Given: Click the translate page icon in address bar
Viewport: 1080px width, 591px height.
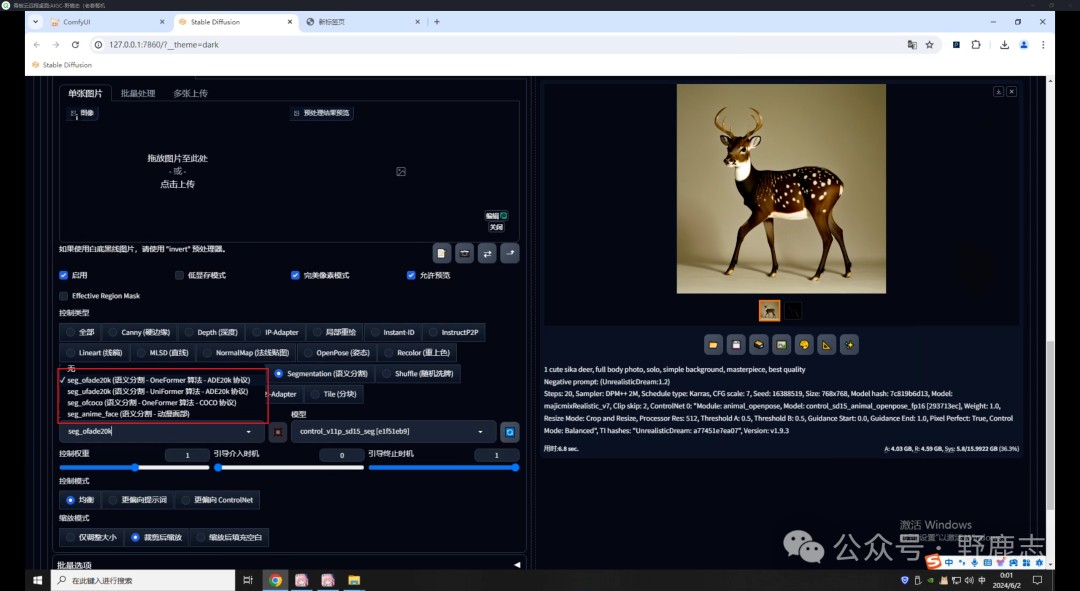Looking at the screenshot, I should (912, 45).
